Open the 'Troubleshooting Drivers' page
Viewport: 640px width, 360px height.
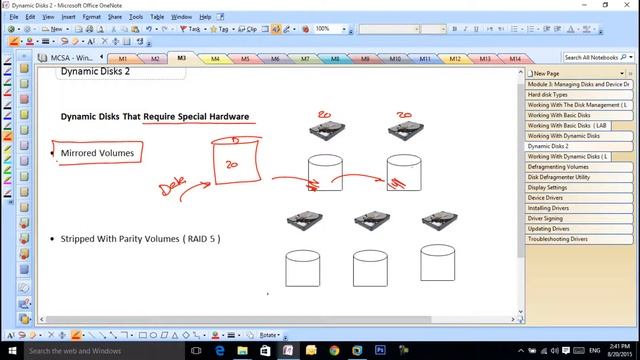(579, 239)
